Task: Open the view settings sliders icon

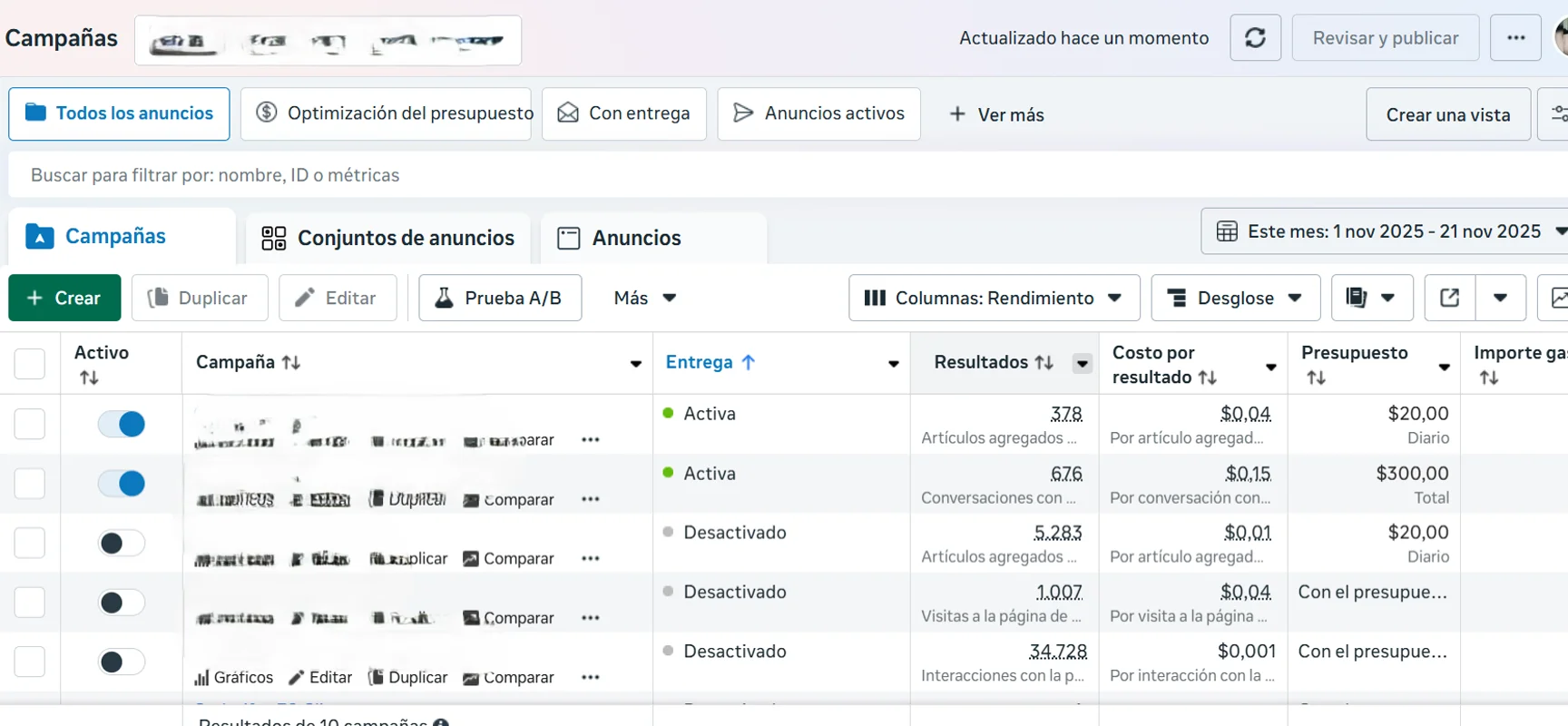Action: (1556, 114)
